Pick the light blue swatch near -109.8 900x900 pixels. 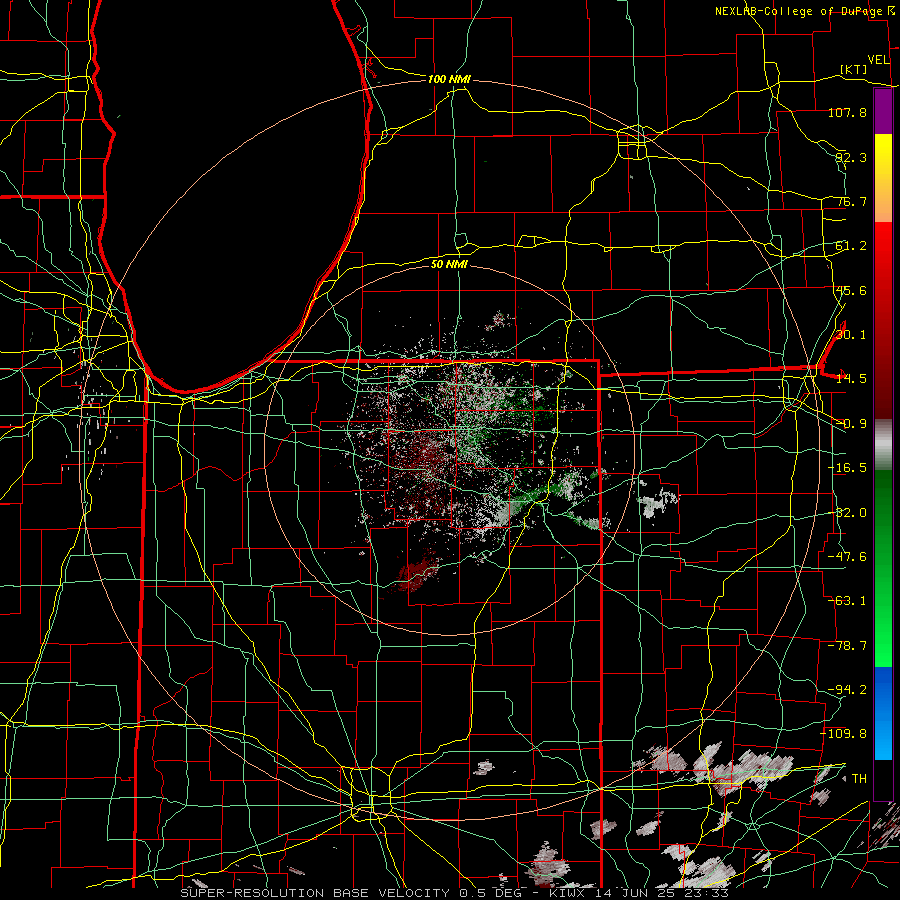(883, 740)
